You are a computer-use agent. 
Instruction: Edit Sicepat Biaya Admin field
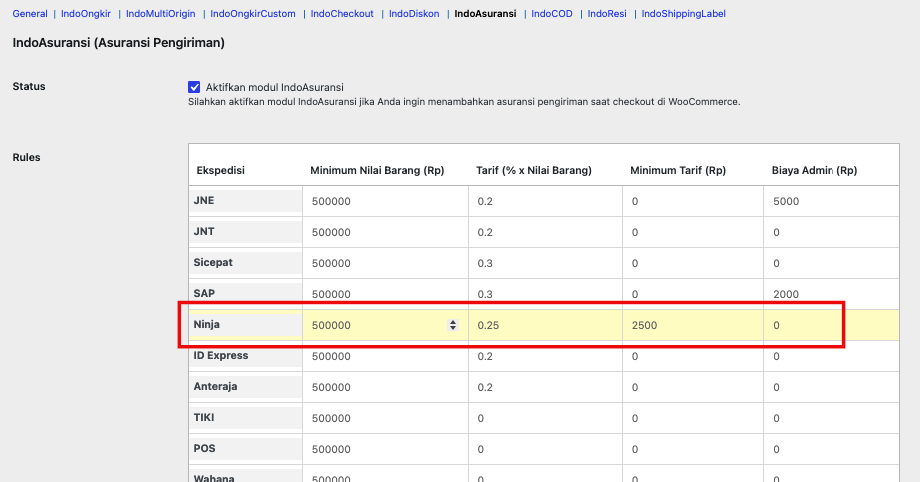coord(831,264)
